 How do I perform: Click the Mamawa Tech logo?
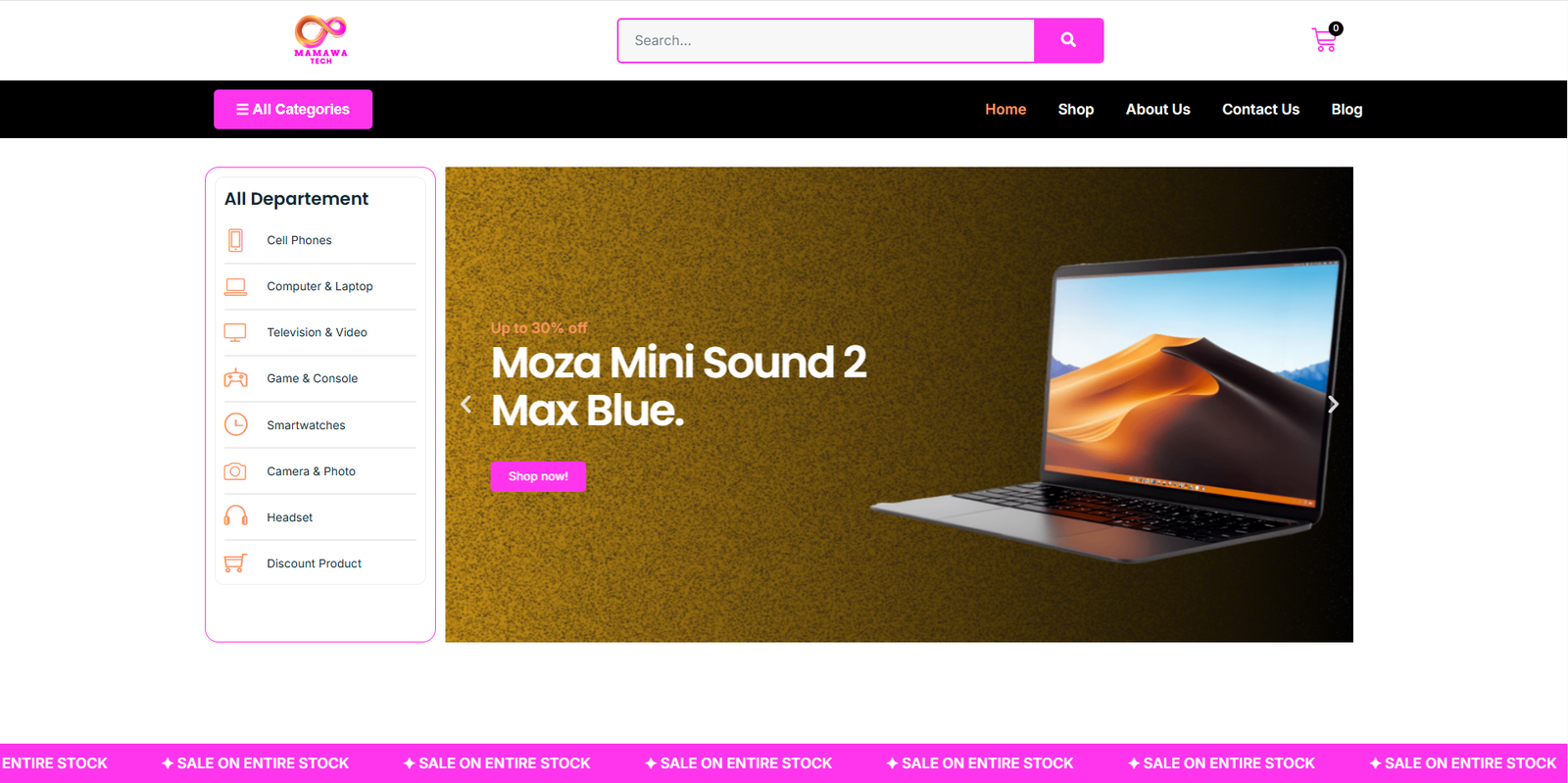[x=321, y=40]
